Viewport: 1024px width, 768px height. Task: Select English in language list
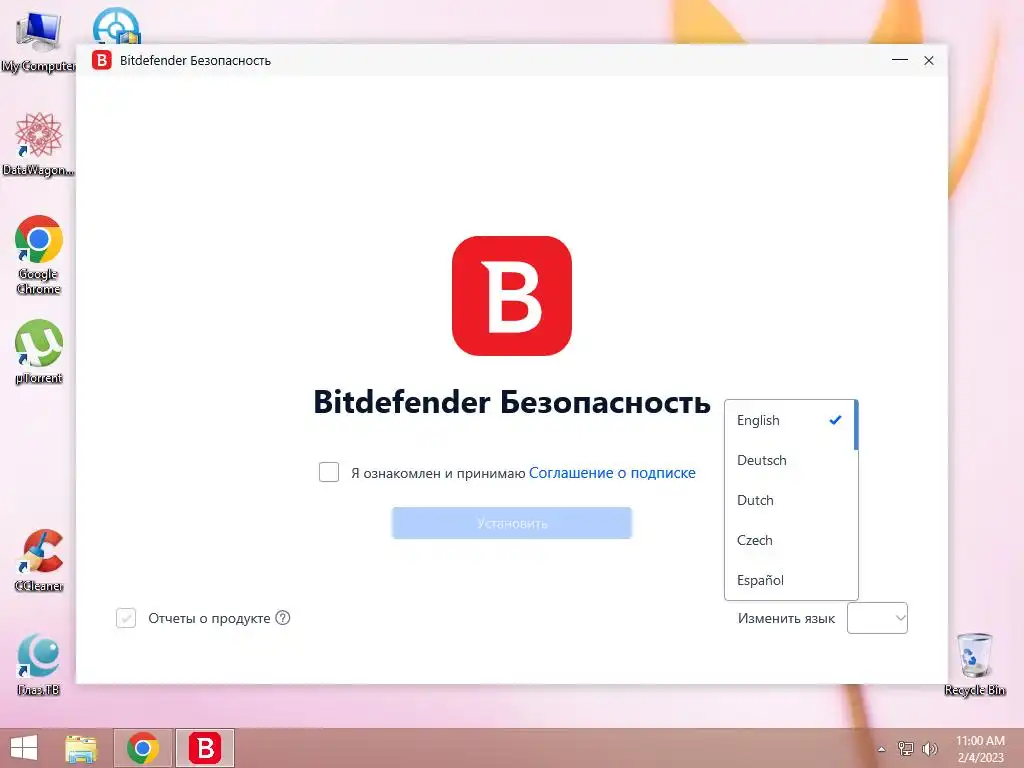coord(790,421)
